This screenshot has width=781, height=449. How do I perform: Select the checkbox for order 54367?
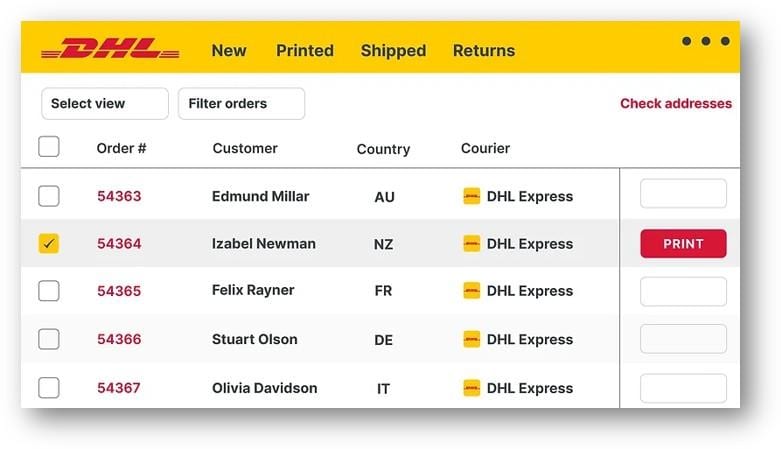click(49, 387)
